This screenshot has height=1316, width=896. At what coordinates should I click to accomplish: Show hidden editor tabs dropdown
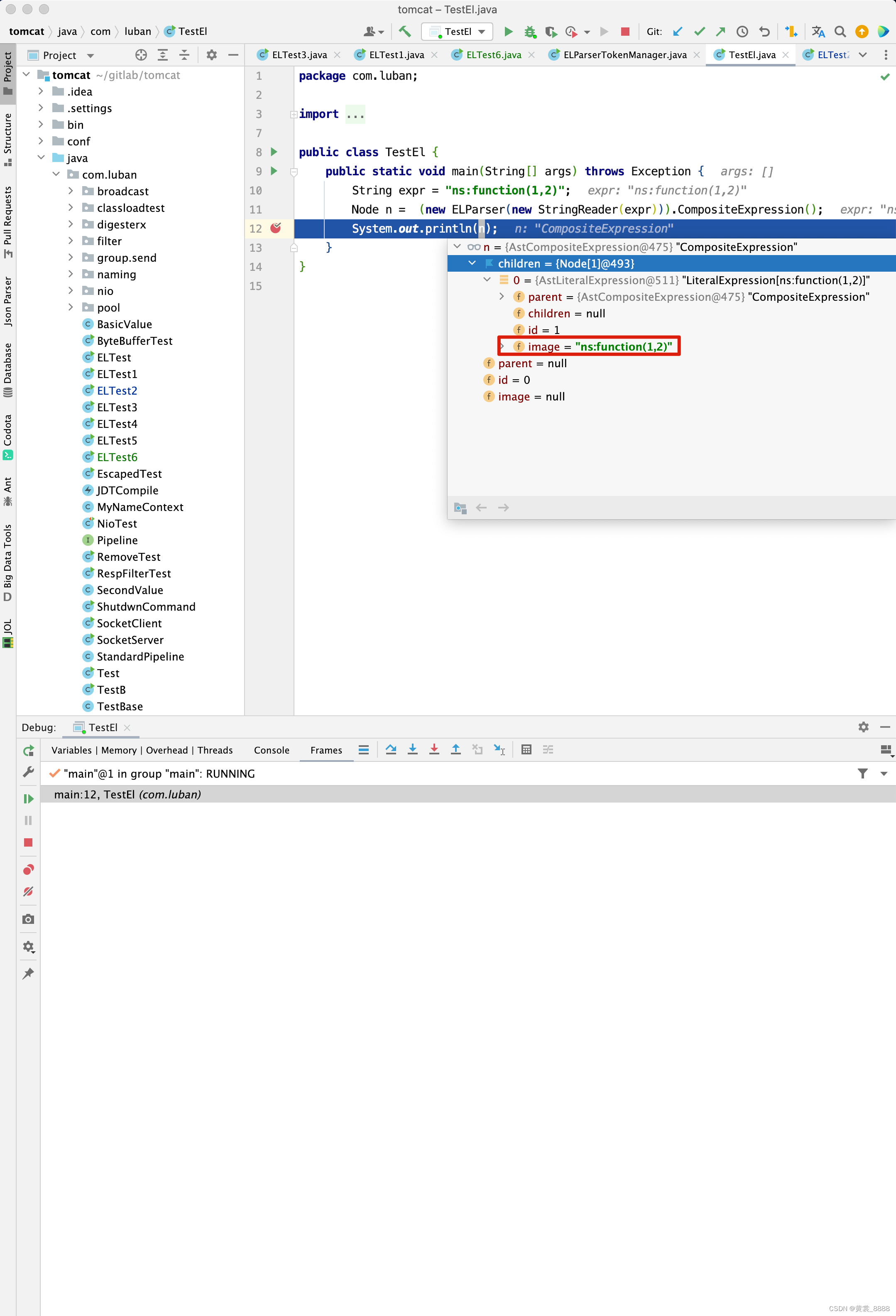863,55
